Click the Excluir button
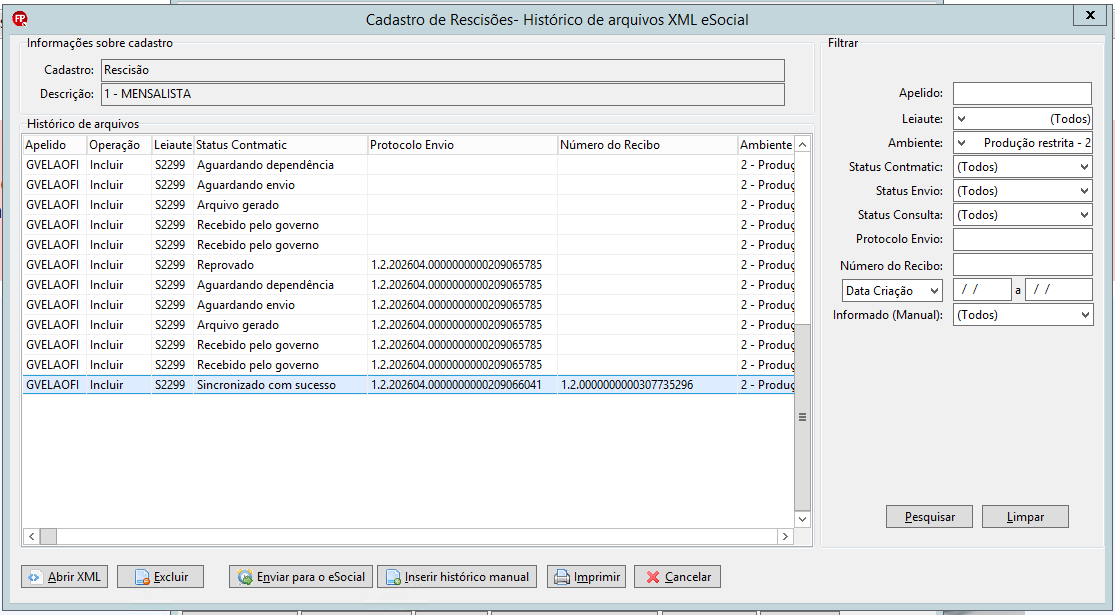1115x615 pixels. [x=161, y=577]
